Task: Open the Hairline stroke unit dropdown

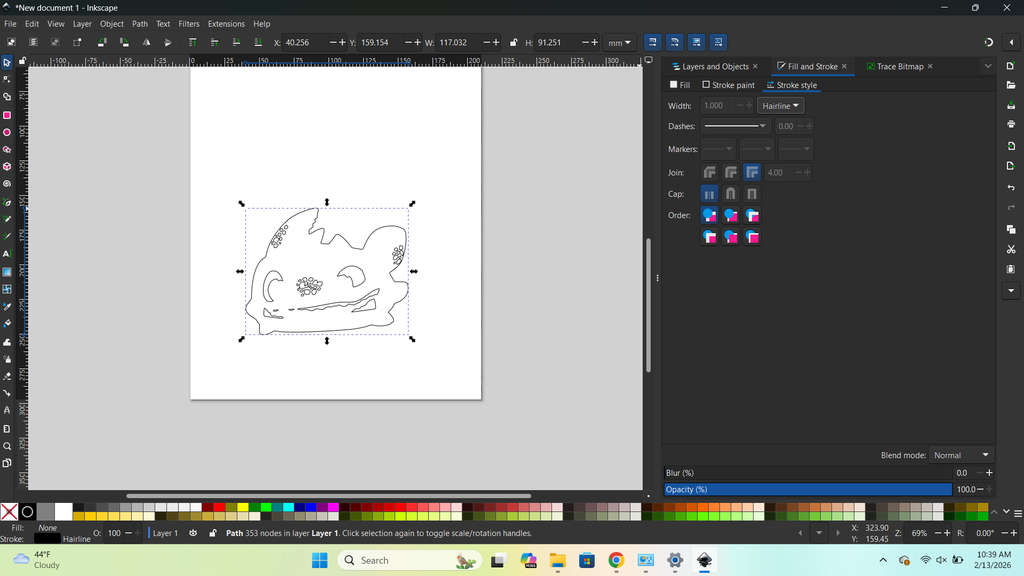Action: (781, 106)
